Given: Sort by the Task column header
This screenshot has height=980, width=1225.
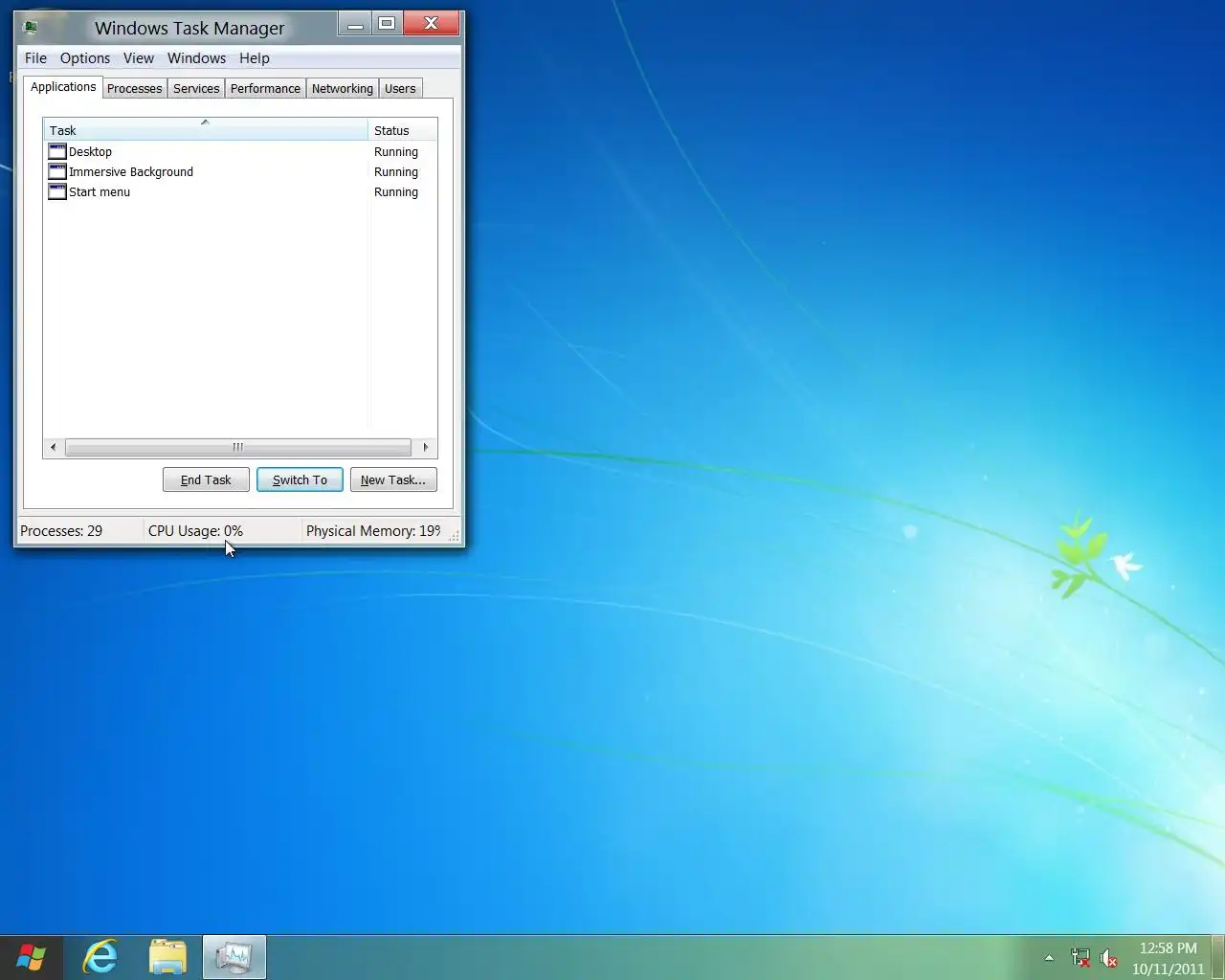Looking at the screenshot, I should click(206, 130).
